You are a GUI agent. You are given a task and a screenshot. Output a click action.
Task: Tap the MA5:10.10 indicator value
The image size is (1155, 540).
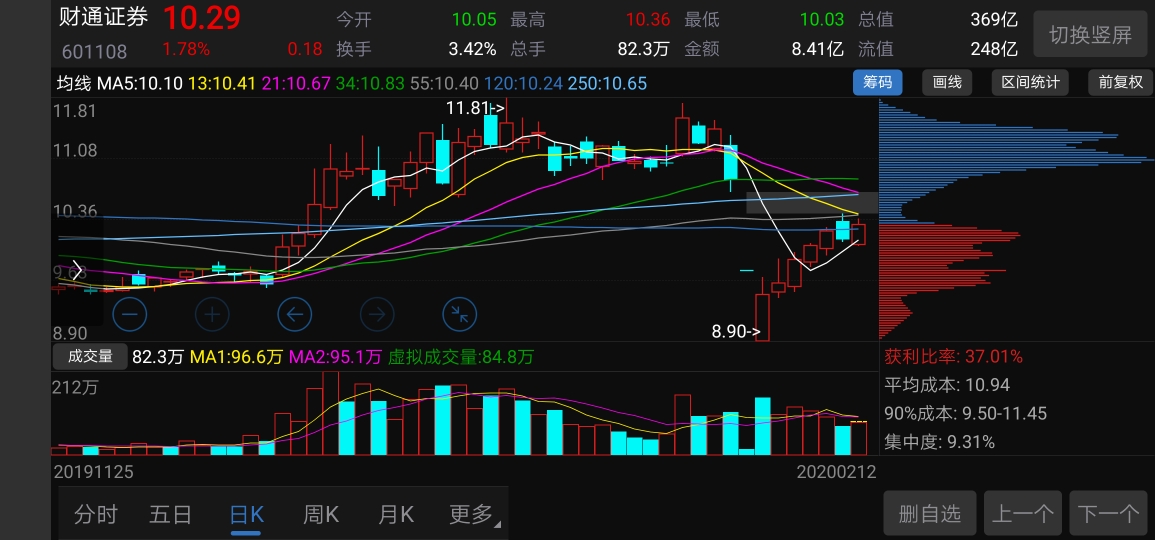click(140, 83)
